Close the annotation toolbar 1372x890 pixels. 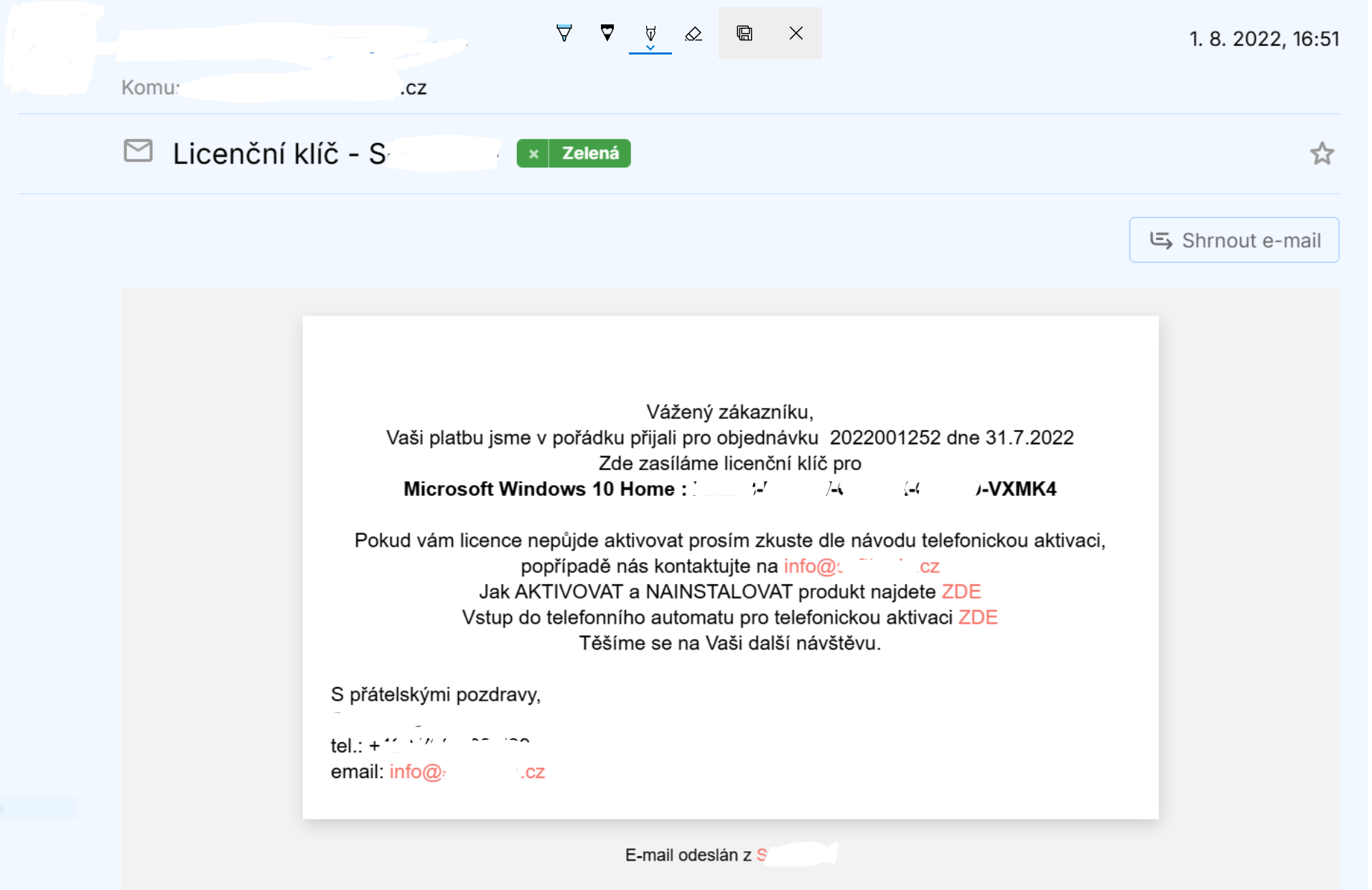point(795,33)
